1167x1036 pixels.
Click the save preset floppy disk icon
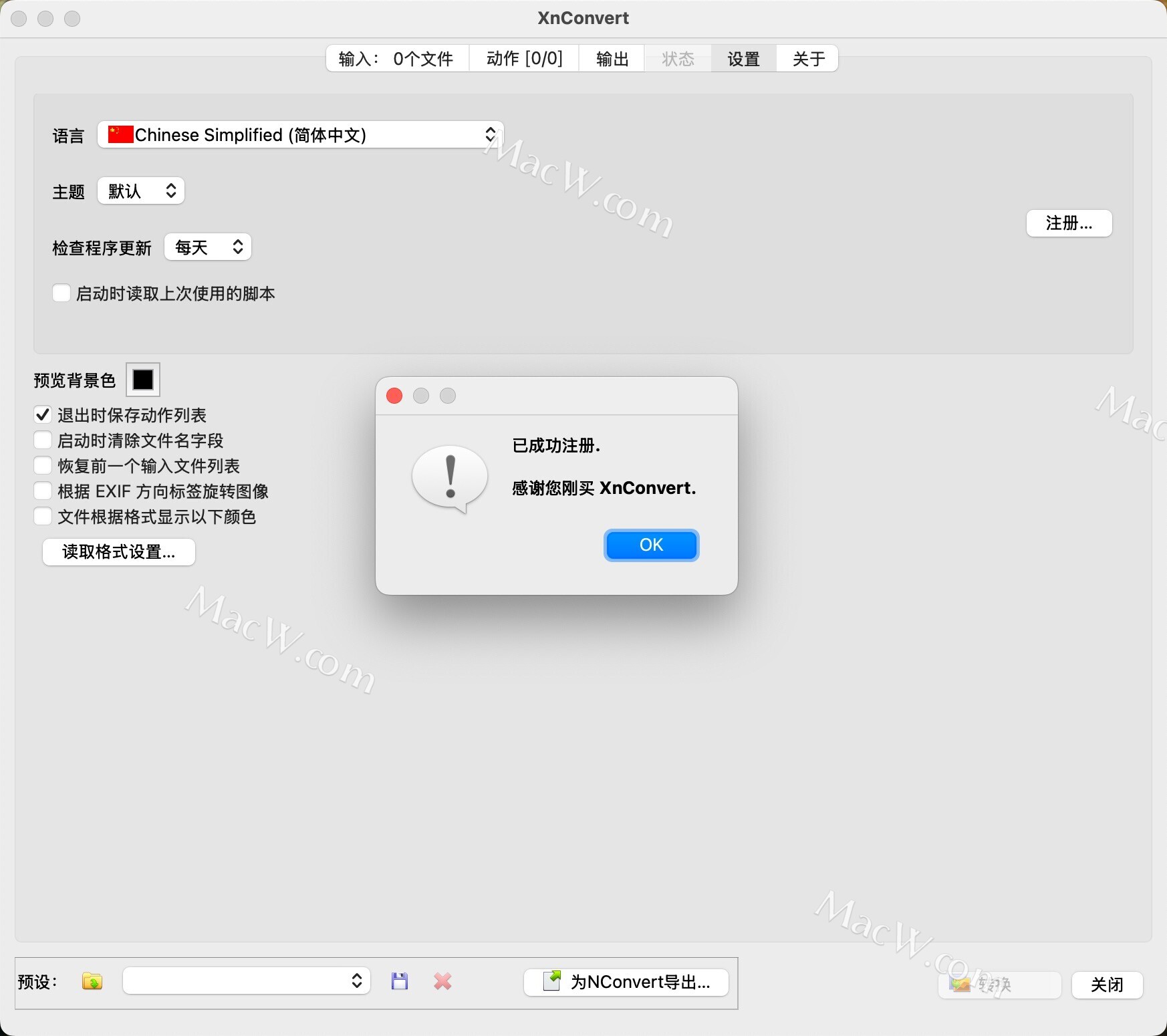point(400,981)
